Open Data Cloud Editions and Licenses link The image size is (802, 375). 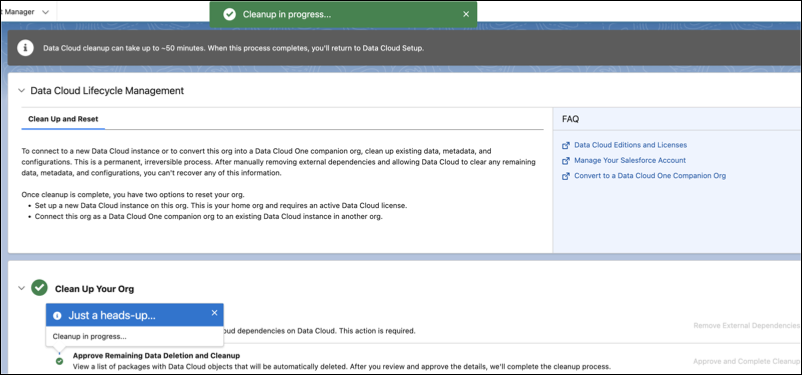pos(630,145)
